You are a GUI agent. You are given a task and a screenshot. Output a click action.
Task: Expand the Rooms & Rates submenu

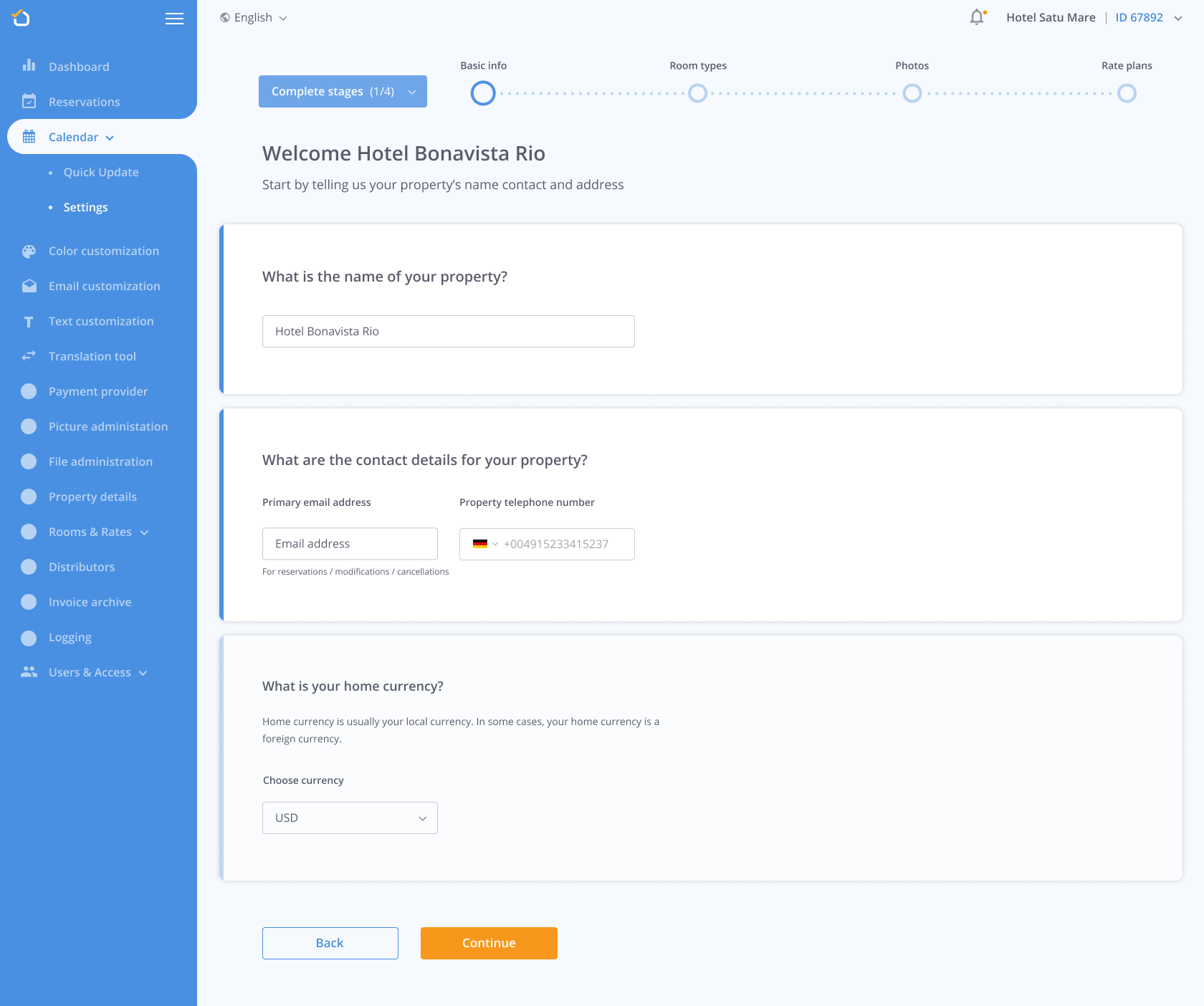click(x=98, y=532)
